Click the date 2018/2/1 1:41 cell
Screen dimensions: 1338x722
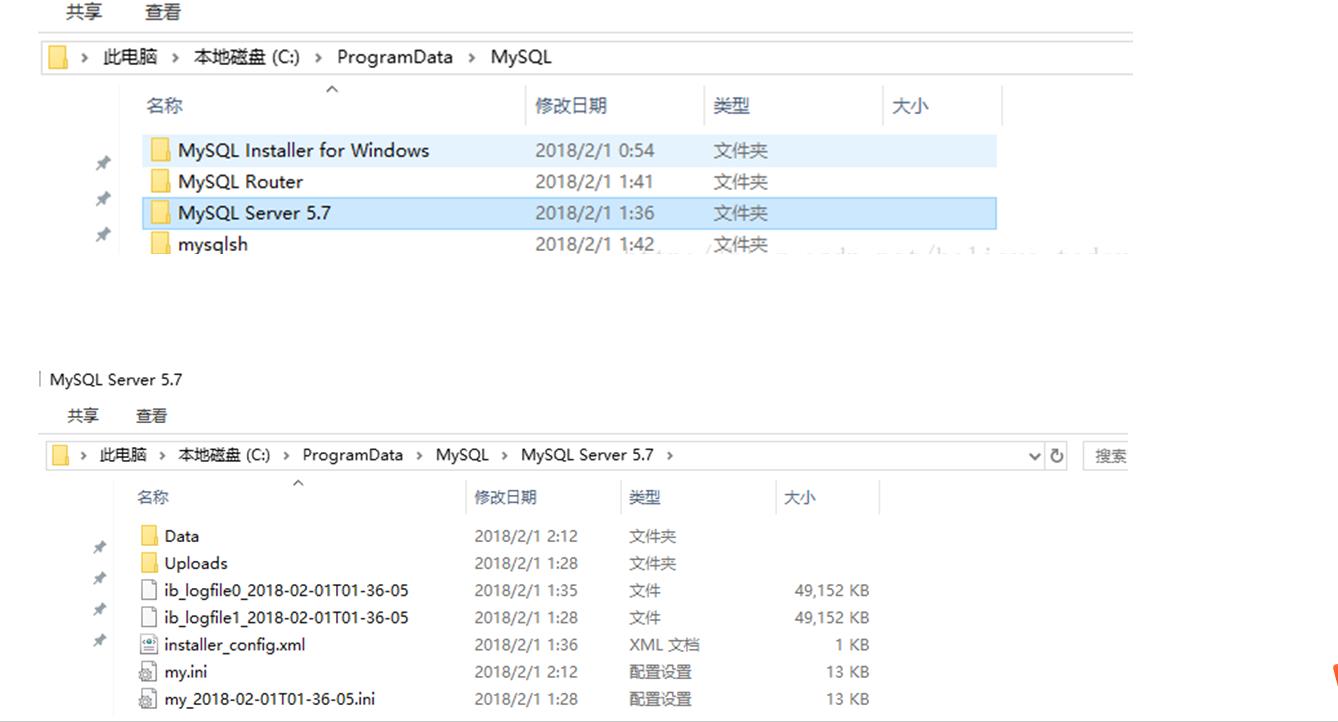(x=595, y=182)
